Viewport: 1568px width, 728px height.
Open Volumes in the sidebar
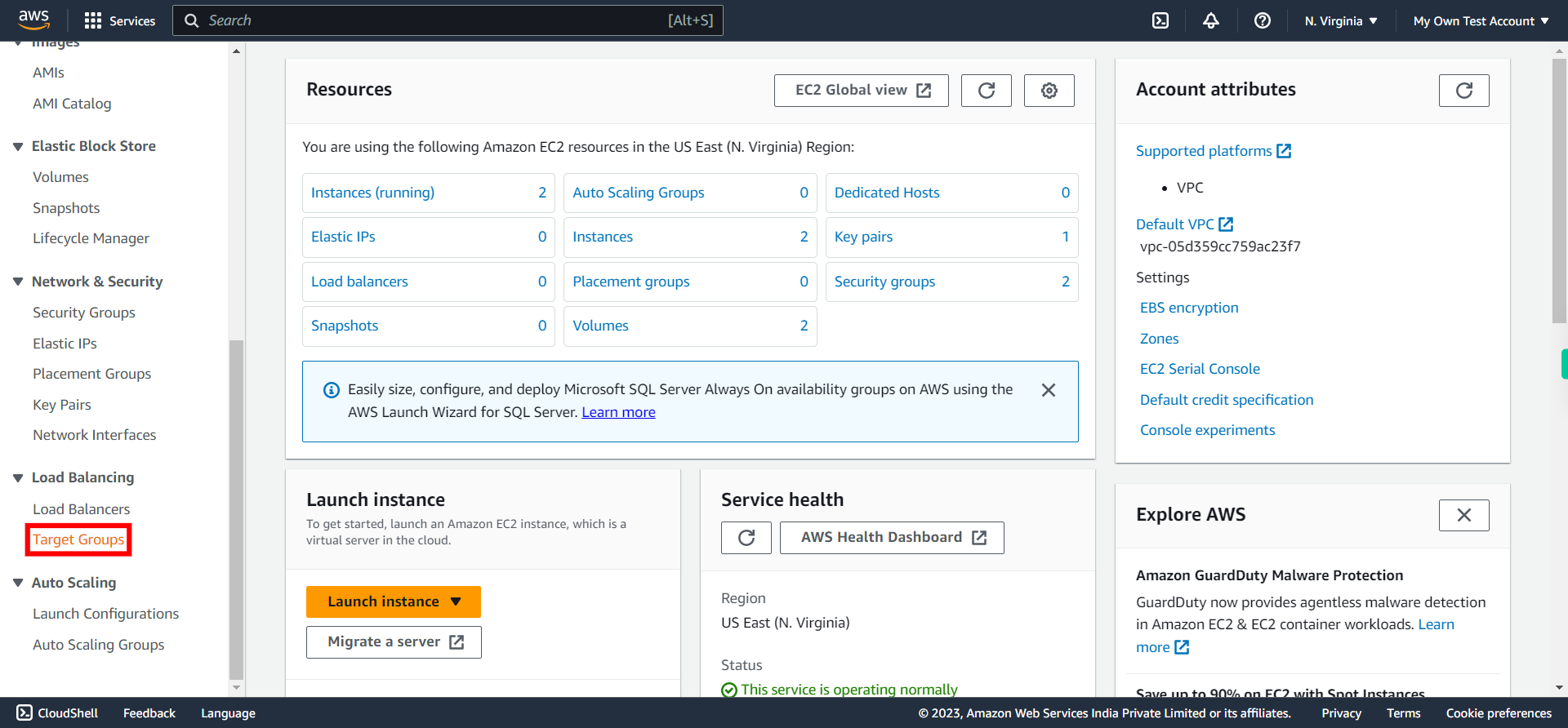pos(60,177)
